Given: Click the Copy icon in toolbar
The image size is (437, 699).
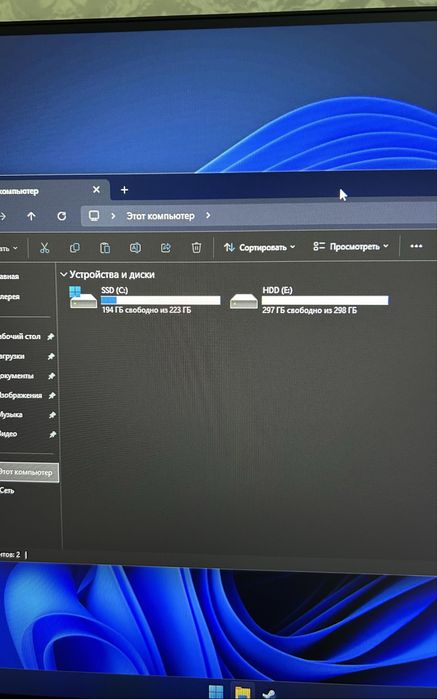Looking at the screenshot, I should pyautogui.click(x=74, y=247).
